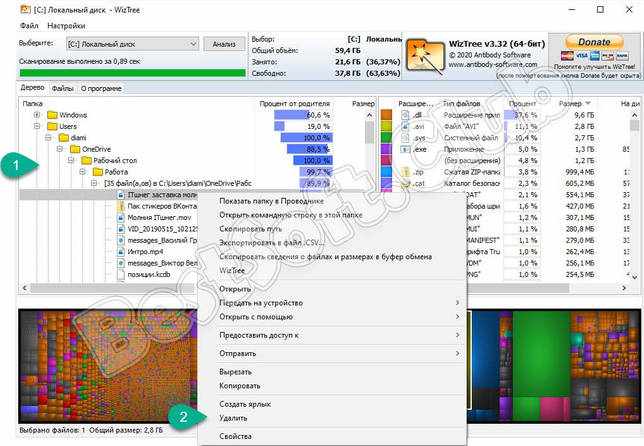Click the Windows folder icon in tree
644x446 pixels.
pos(52,115)
